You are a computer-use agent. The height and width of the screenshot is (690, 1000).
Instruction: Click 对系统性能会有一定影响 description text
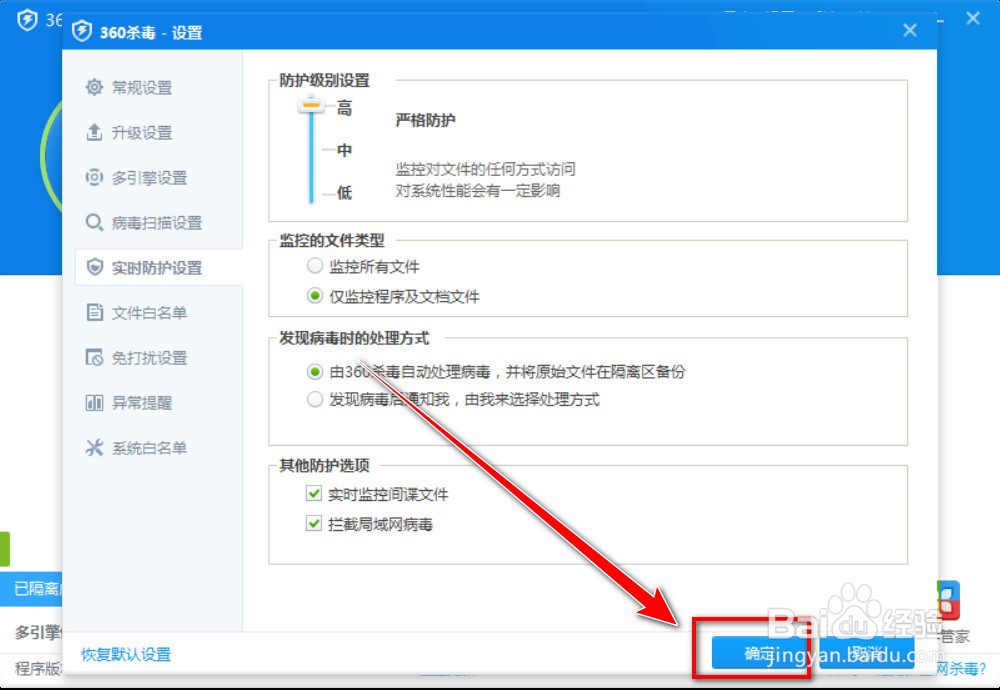478,191
